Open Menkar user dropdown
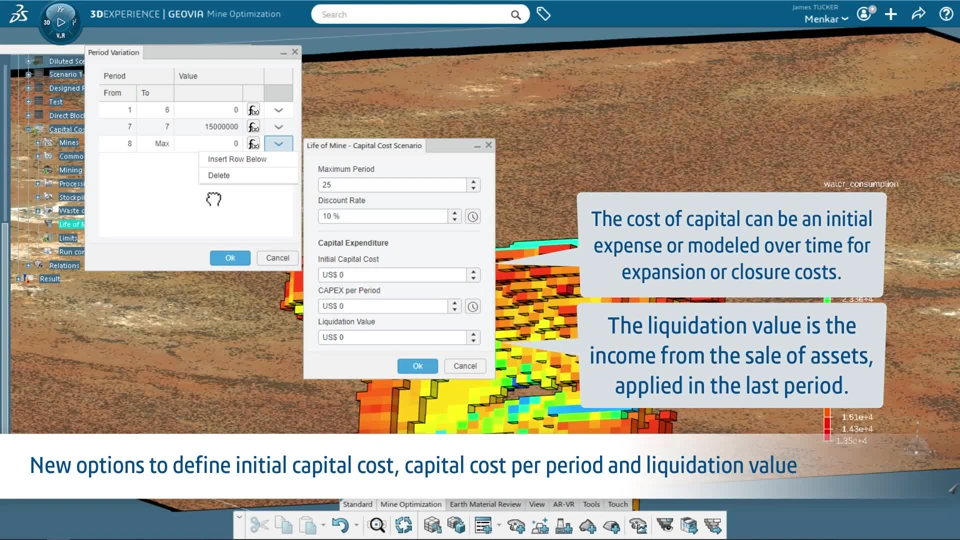The width and height of the screenshot is (960, 540). point(826,19)
